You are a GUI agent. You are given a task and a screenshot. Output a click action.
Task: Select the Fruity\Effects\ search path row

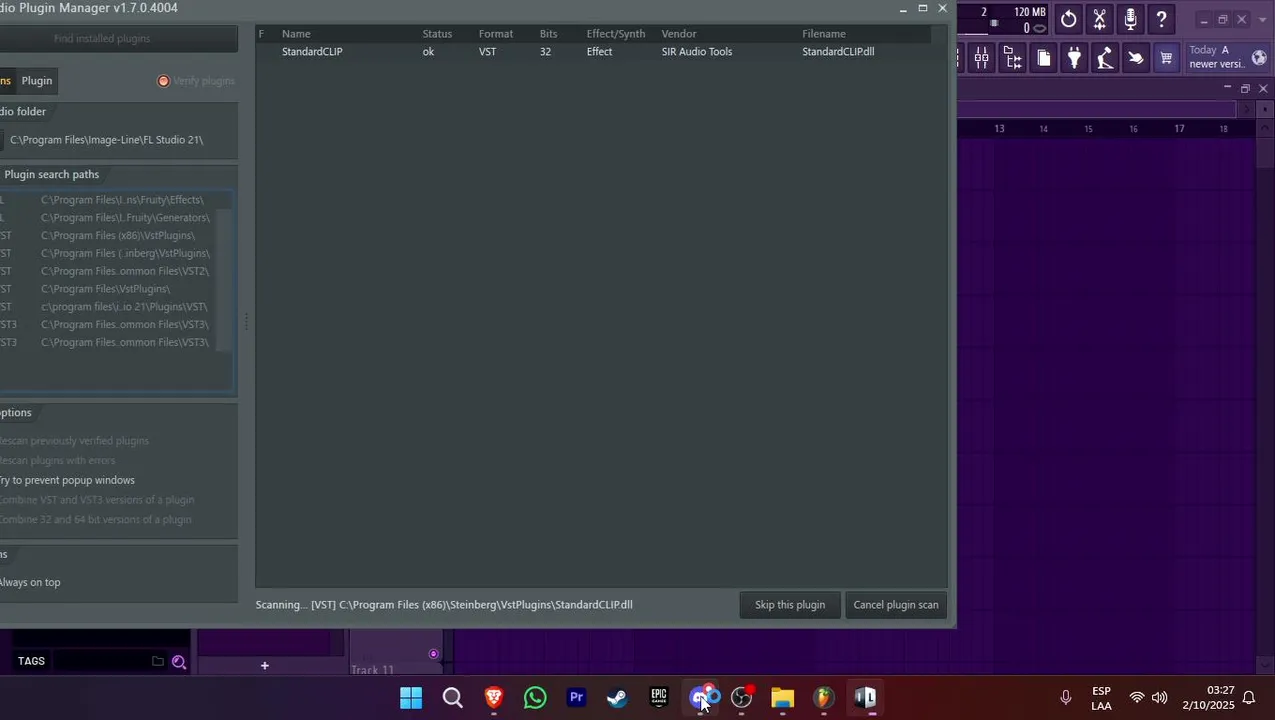[x=122, y=200]
